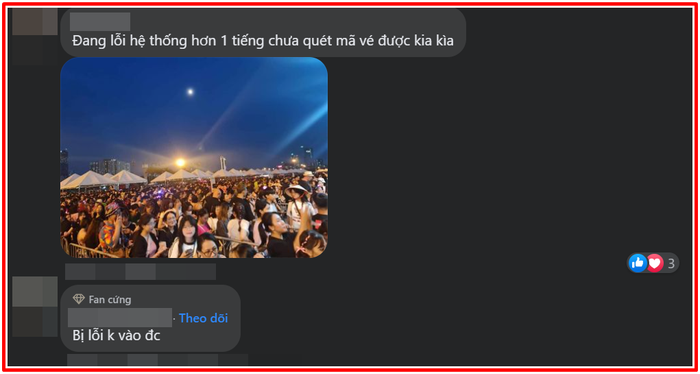Image resolution: width=700 pixels, height=374 pixels.
Task: Click the red heart reaction icon
Action: point(654,263)
